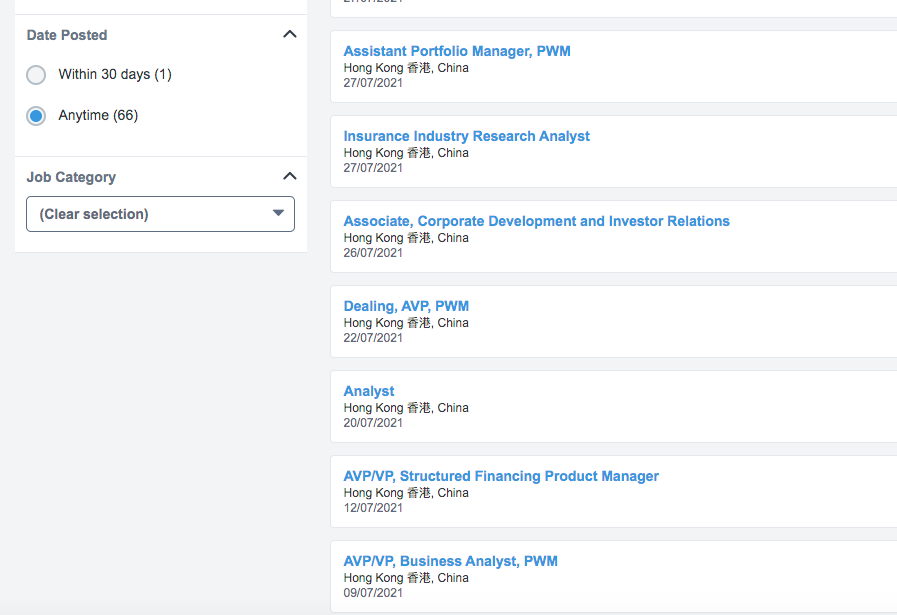Viewport: 897px width, 615px height.
Task: Open the Analyst job listing
Action: (x=369, y=391)
